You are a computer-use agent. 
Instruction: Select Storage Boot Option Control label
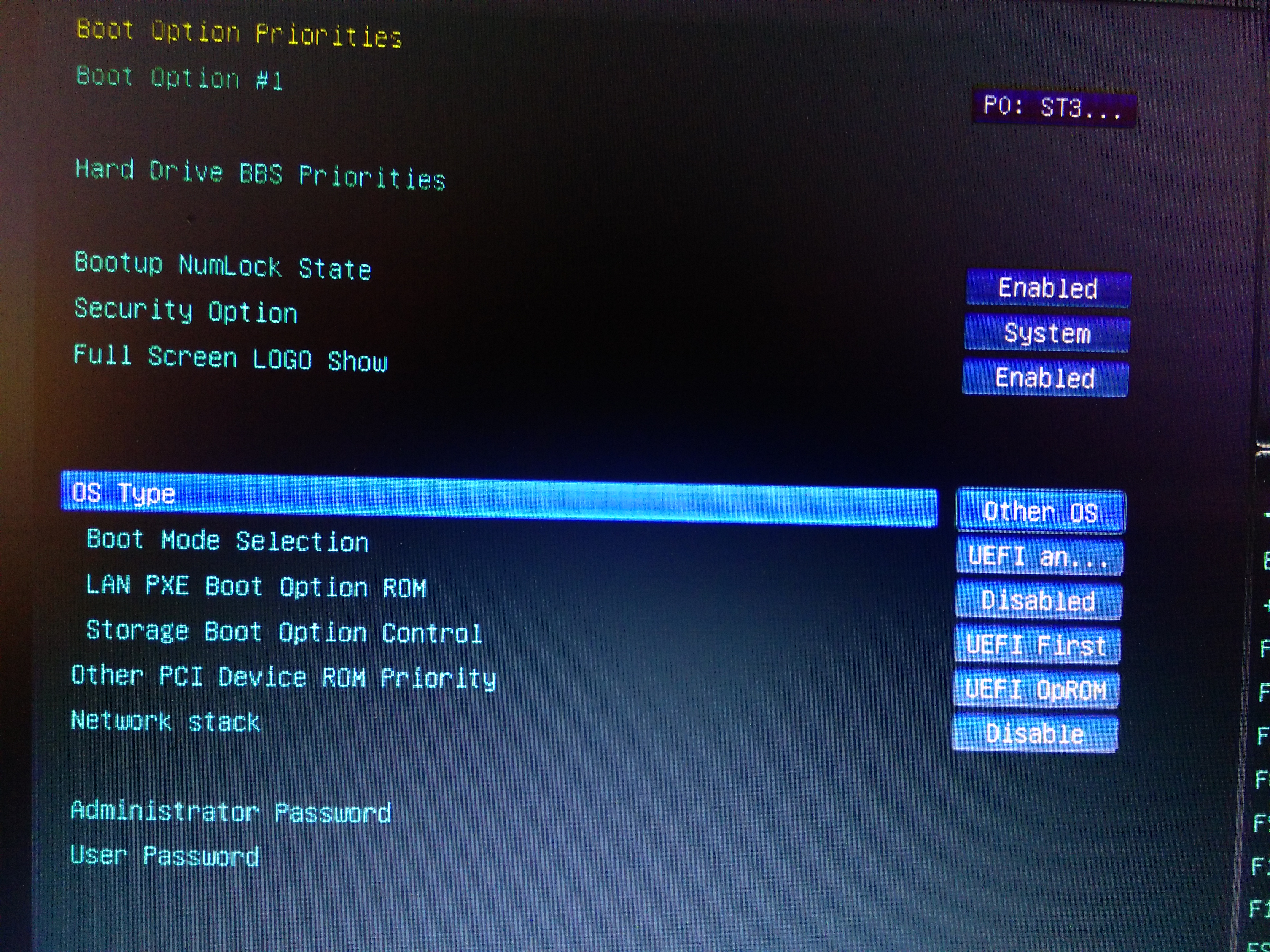coord(284,632)
